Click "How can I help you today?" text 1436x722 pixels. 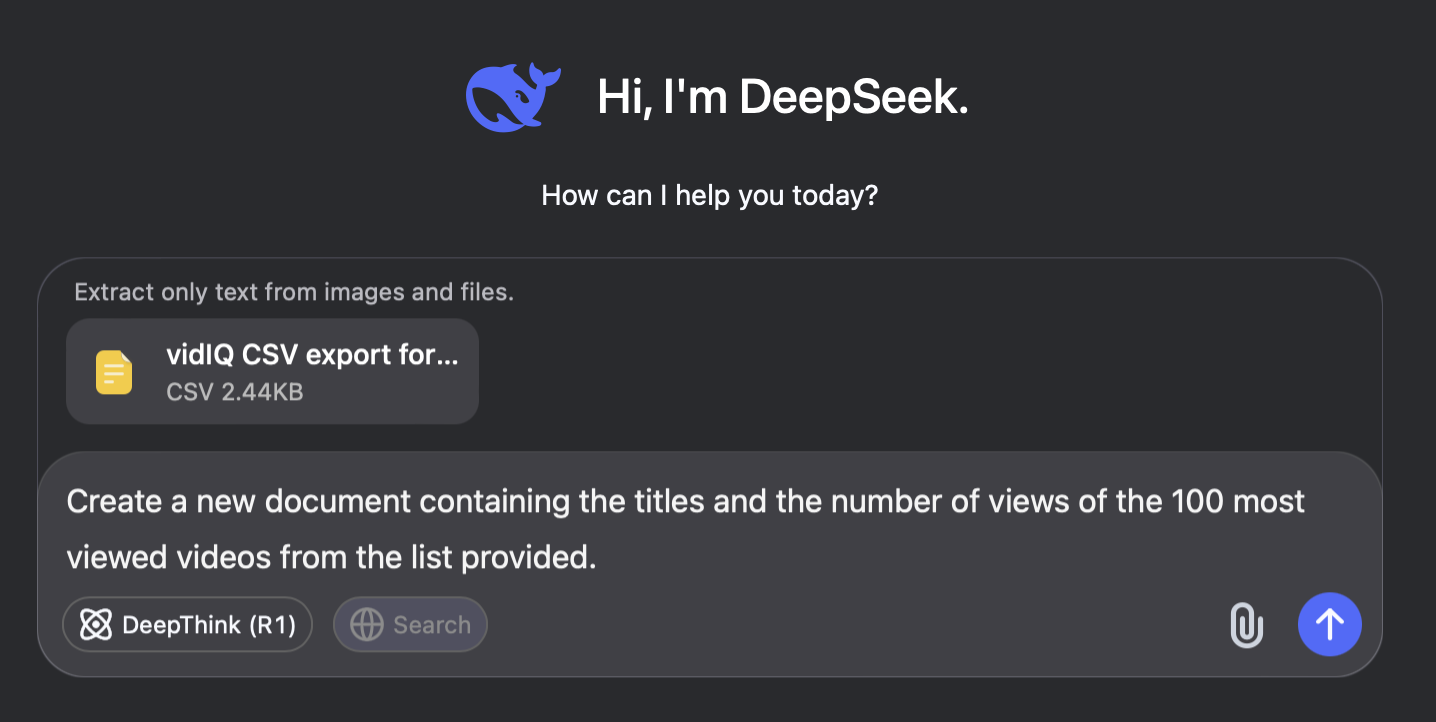pyautogui.click(x=710, y=195)
